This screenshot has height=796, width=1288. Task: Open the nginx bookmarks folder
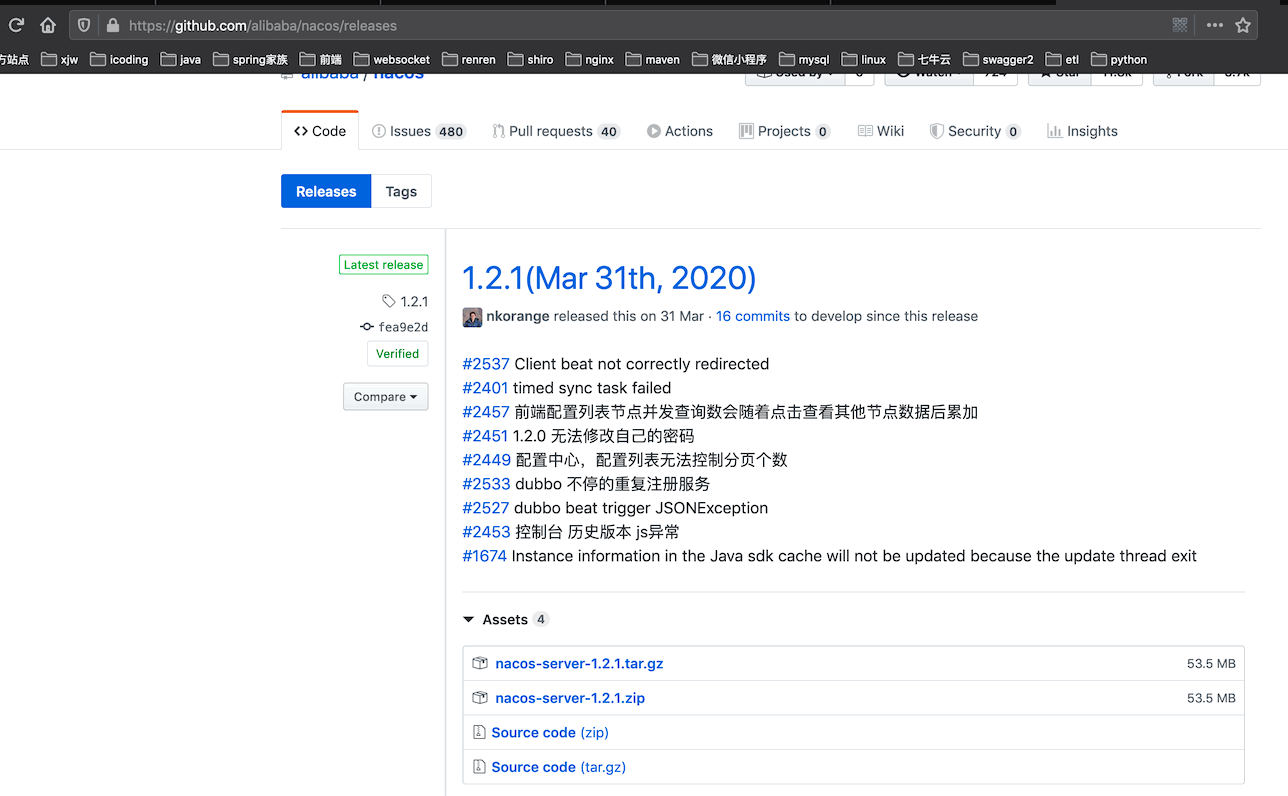tap(590, 59)
